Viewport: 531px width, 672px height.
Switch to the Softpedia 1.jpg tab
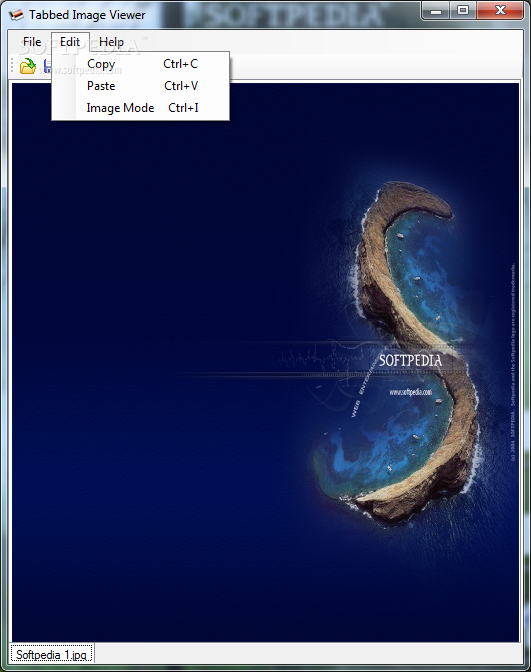pyautogui.click(x=51, y=654)
